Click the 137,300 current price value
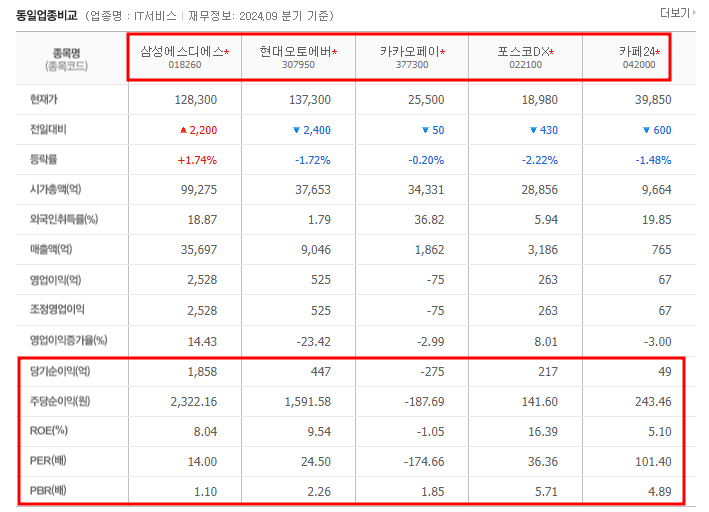The width and height of the screenshot is (709, 512). [310, 100]
